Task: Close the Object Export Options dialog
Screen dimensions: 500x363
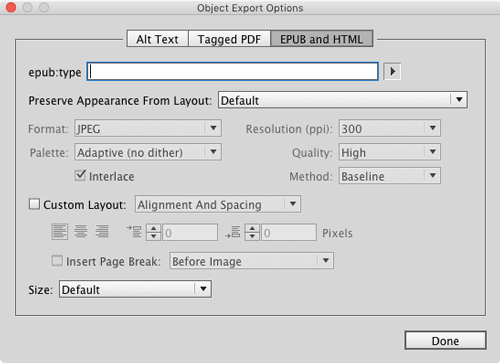Action: (11, 7)
